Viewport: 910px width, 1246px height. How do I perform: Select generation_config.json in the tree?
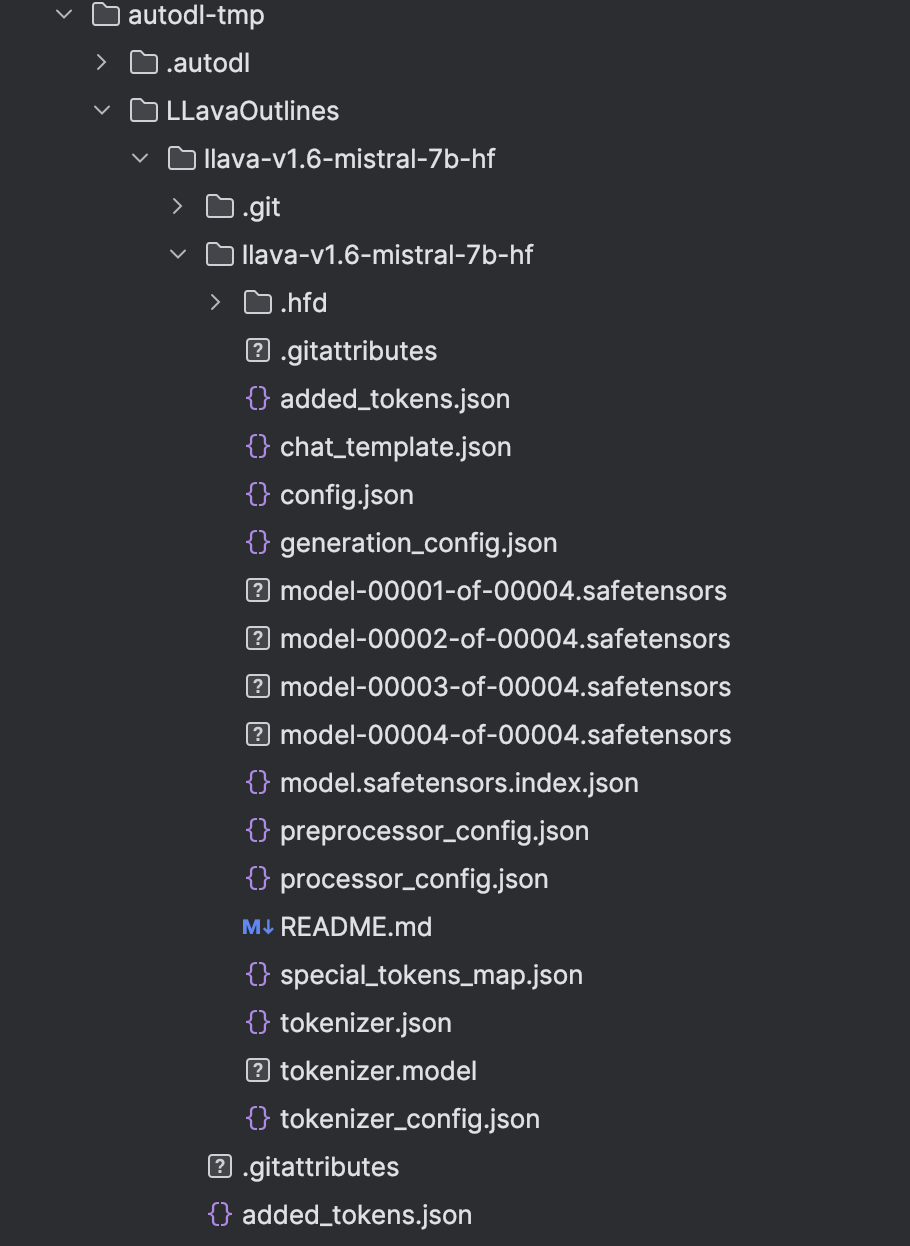[418, 543]
